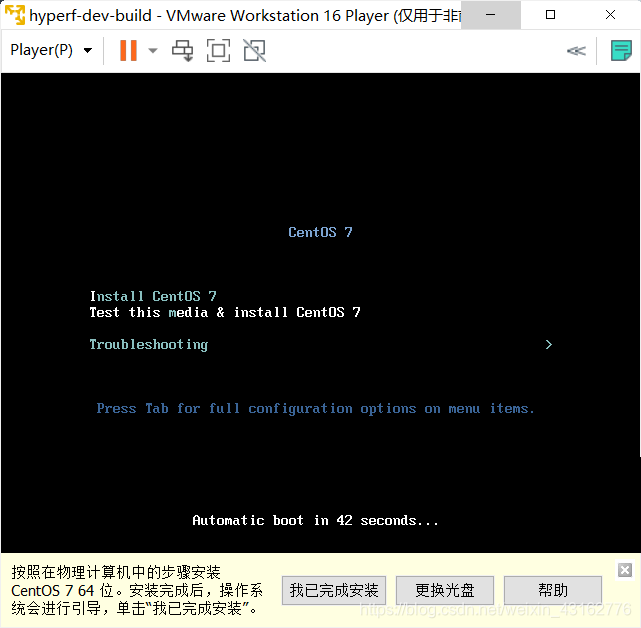Select Install CentOS 7 boot entry

153,296
